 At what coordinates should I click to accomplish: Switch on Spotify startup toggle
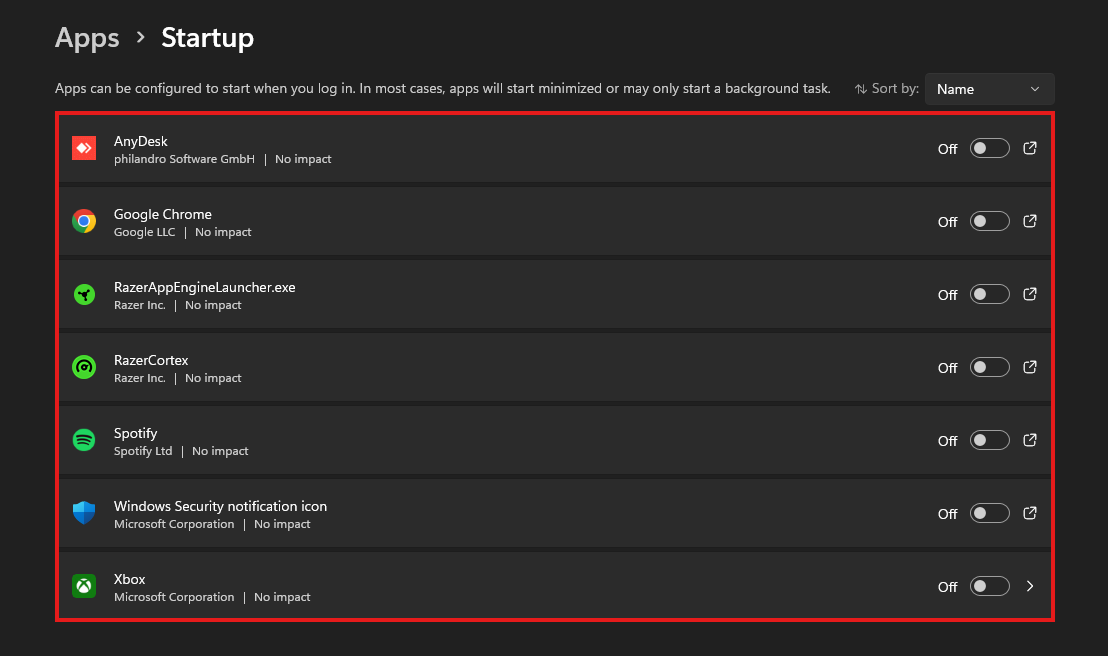coord(989,440)
